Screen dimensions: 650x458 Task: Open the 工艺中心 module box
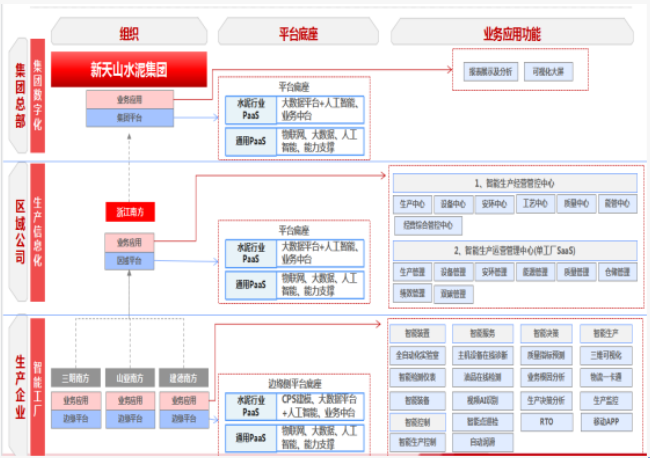pyautogui.click(x=534, y=204)
